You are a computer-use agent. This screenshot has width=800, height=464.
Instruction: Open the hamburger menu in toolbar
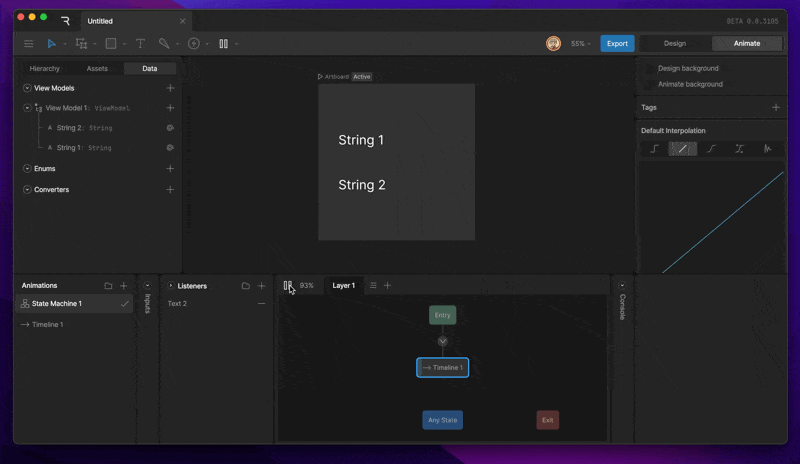[x=29, y=44]
